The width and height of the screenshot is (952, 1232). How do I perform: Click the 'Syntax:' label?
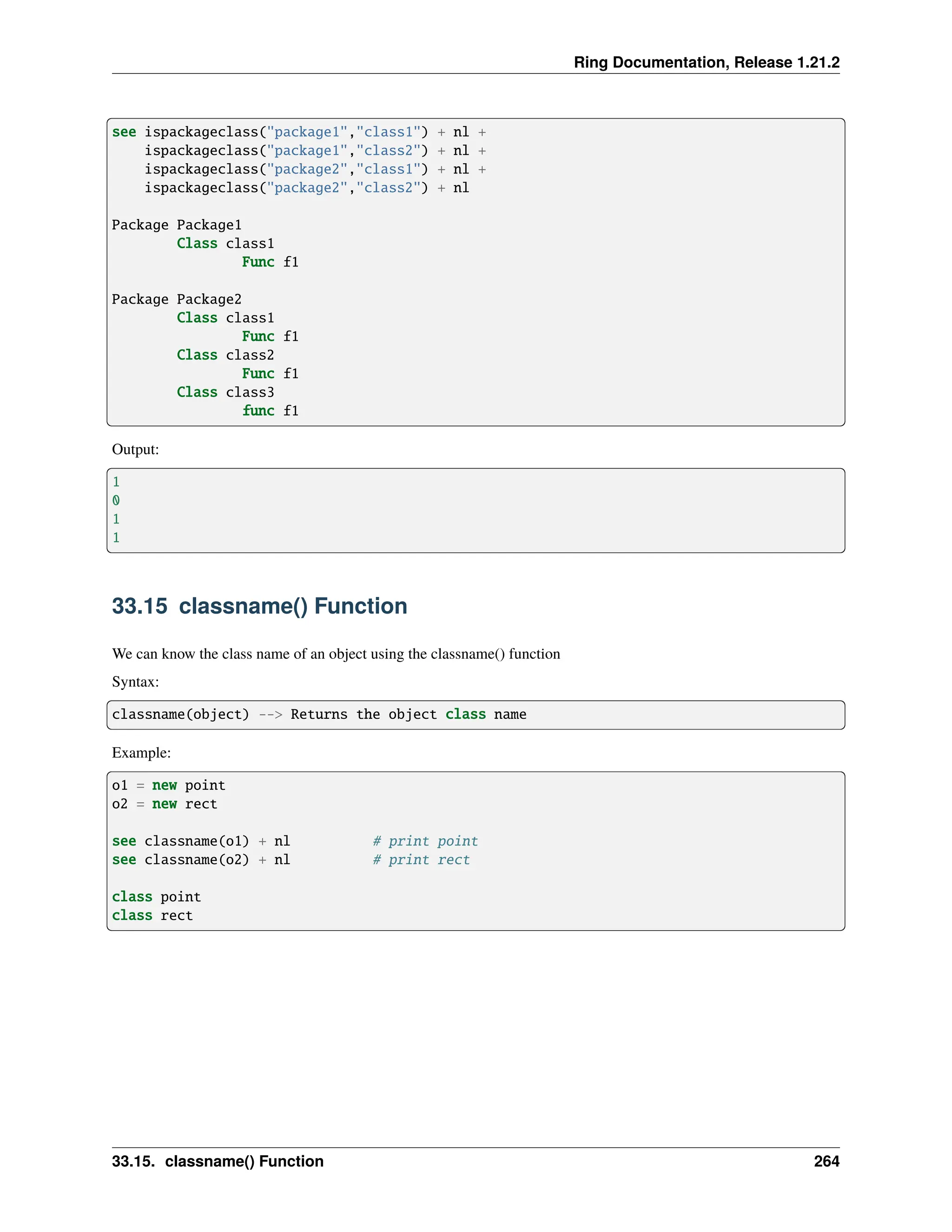point(135,682)
